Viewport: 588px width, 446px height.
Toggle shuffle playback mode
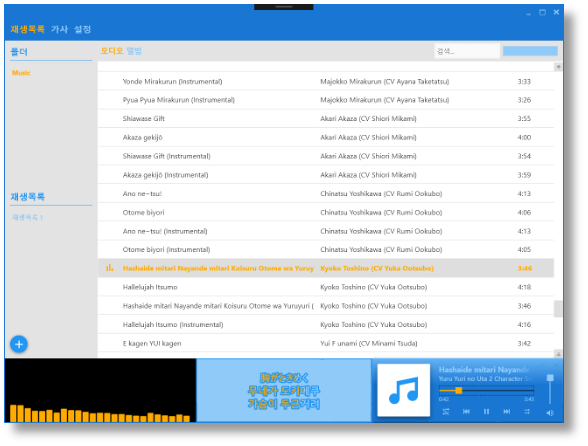tap(446, 411)
